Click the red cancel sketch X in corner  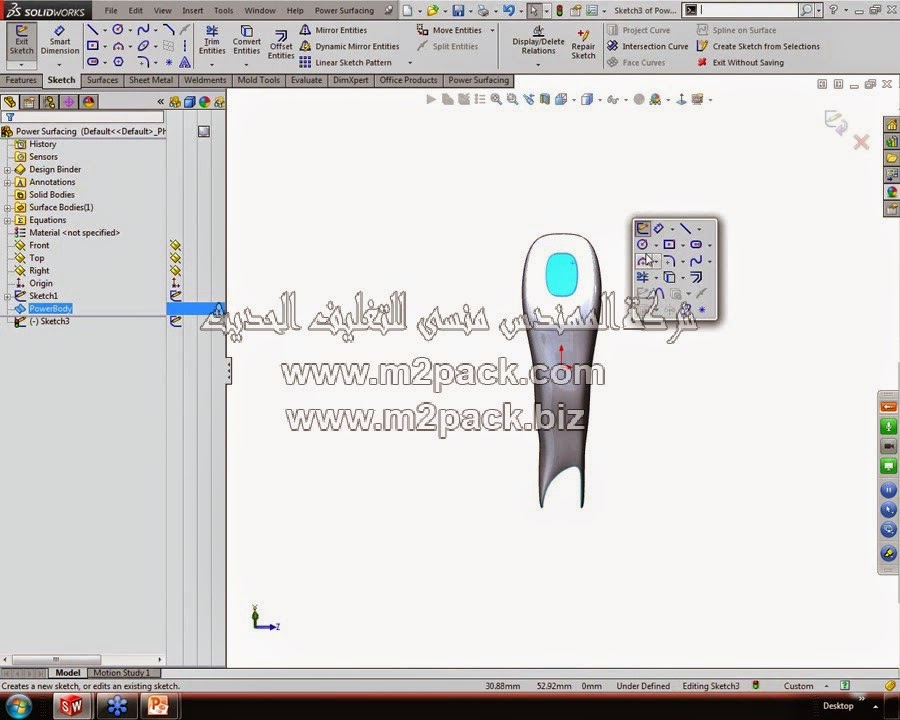(x=861, y=142)
